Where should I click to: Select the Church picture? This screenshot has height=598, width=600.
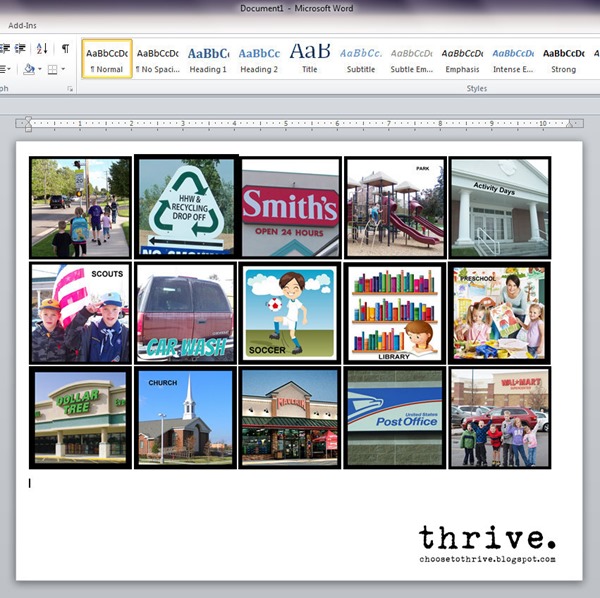186,417
